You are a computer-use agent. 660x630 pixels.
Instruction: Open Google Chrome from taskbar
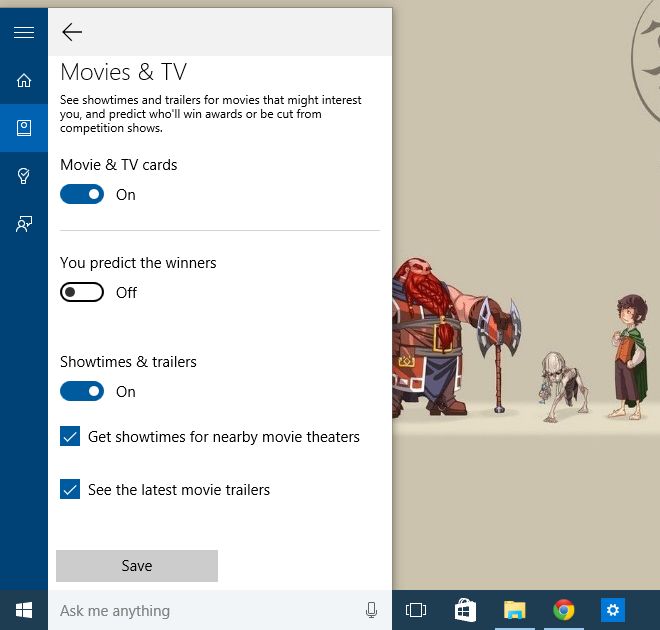pos(564,610)
